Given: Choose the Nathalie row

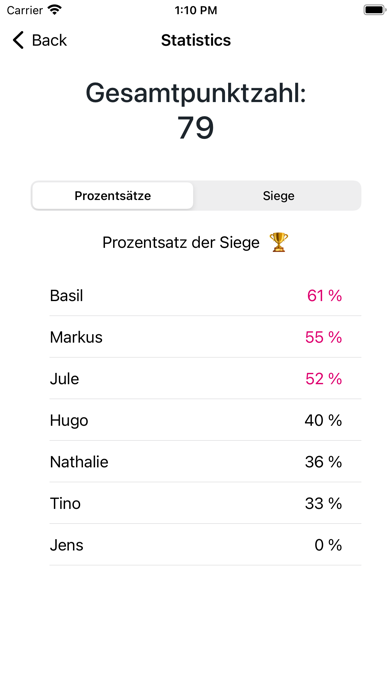Looking at the screenshot, I should (205, 462).
